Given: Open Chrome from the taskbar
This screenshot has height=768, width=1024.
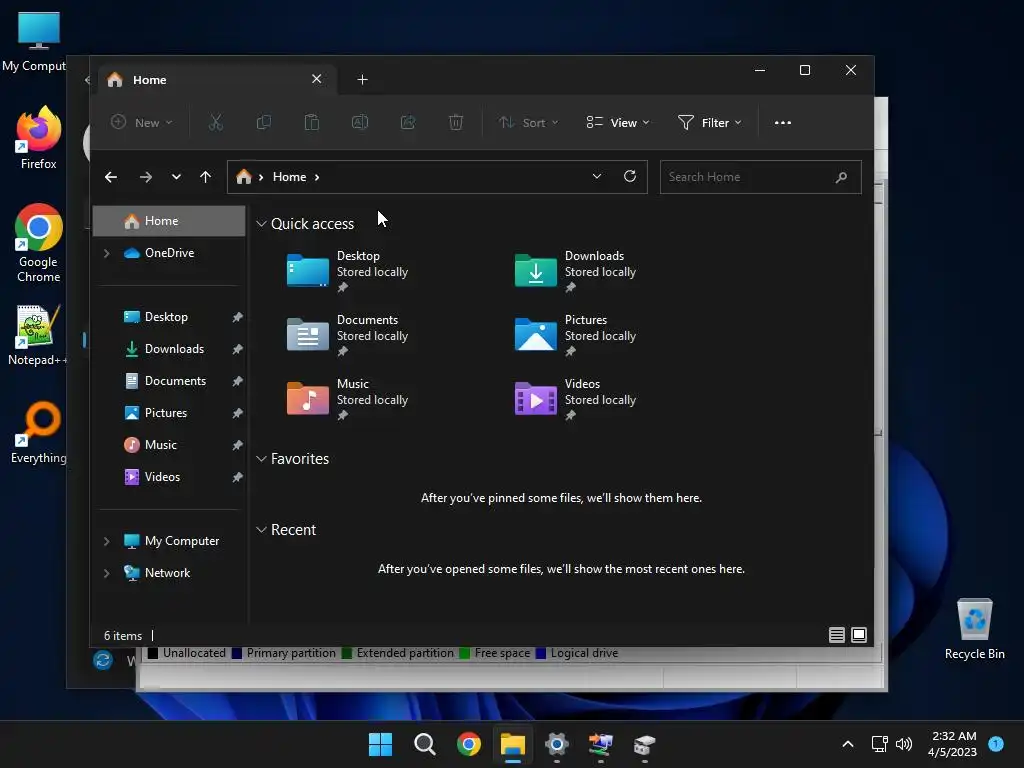Looking at the screenshot, I should (x=469, y=744).
